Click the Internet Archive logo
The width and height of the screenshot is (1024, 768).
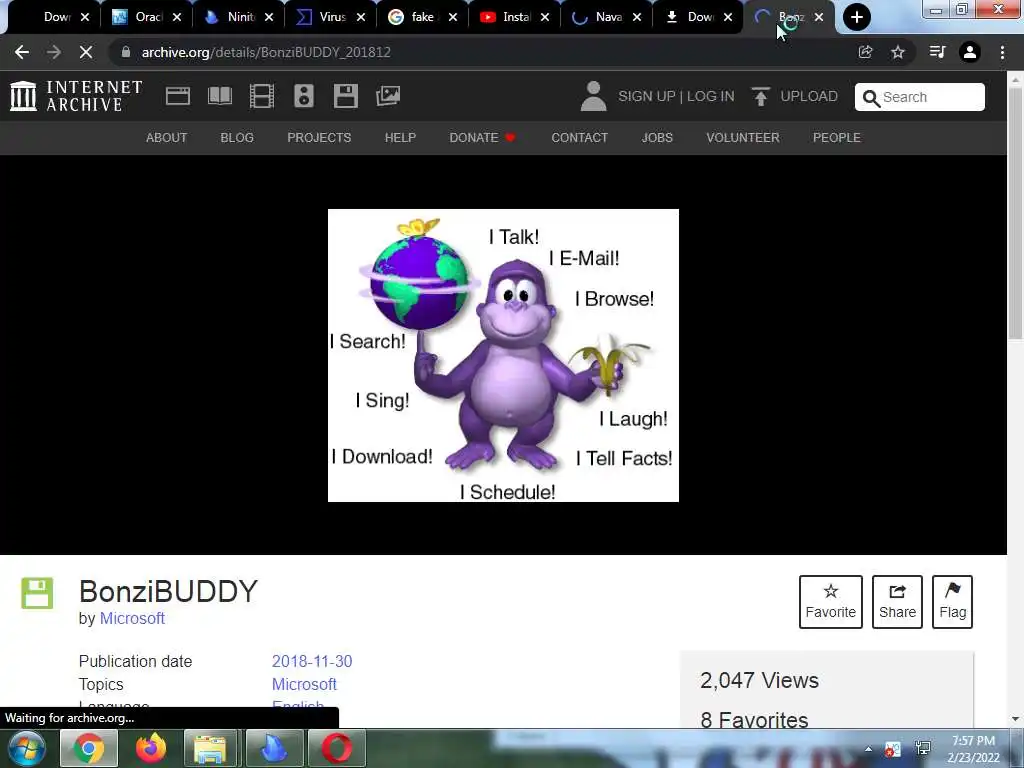tap(76, 96)
